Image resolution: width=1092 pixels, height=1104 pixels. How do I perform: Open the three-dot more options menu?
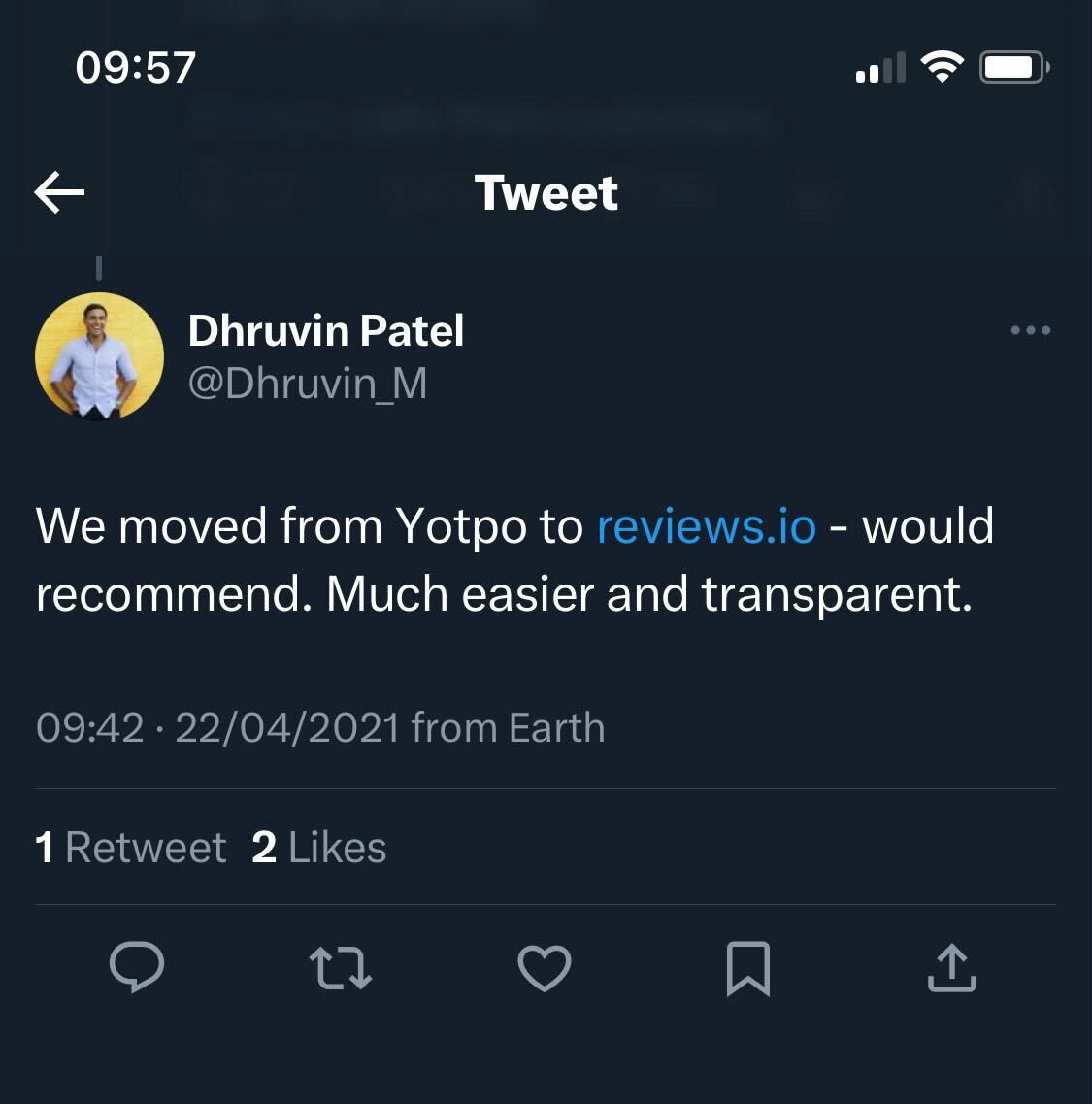point(1030,331)
